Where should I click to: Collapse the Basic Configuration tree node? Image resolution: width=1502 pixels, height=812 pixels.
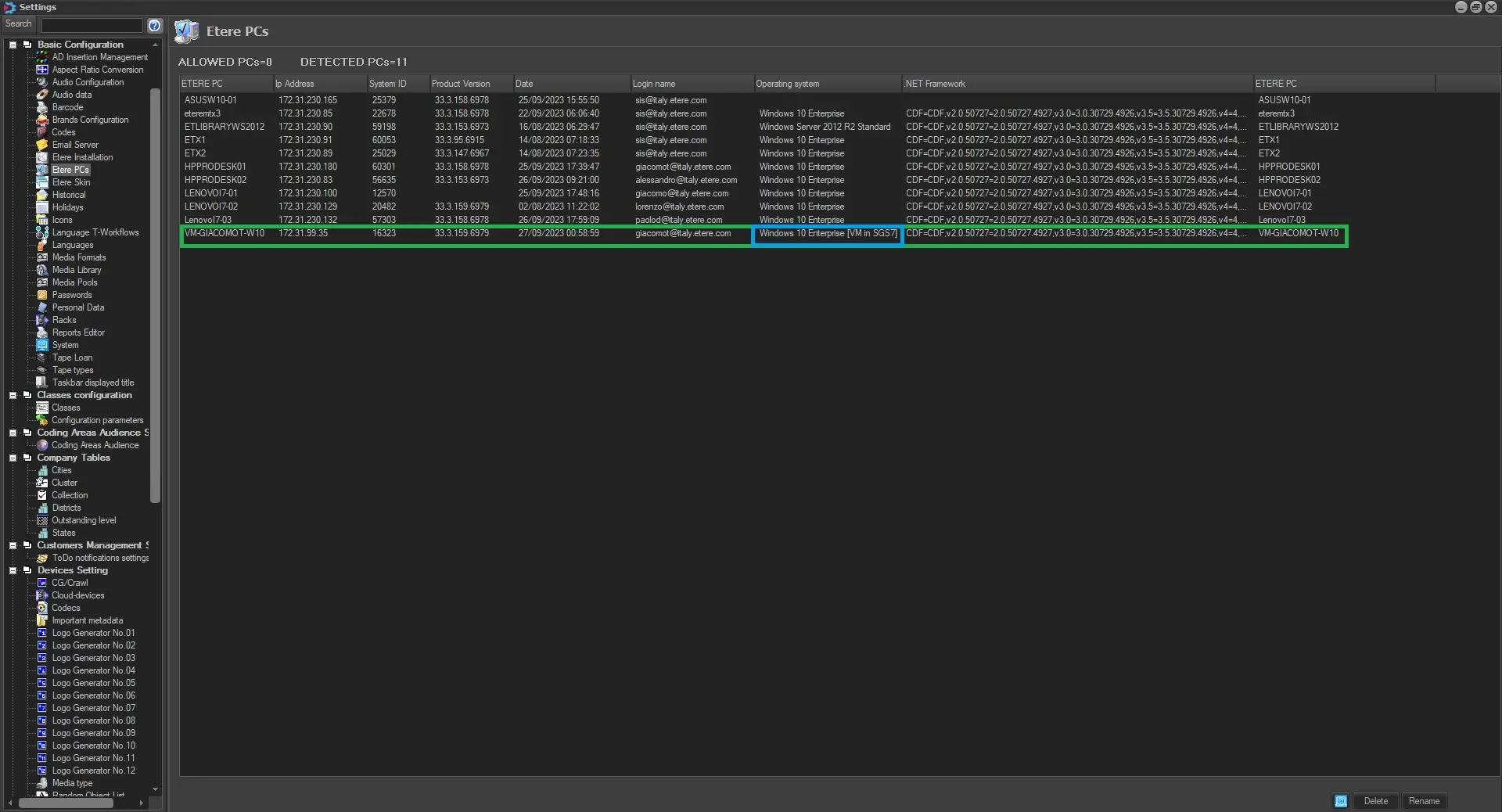point(13,45)
